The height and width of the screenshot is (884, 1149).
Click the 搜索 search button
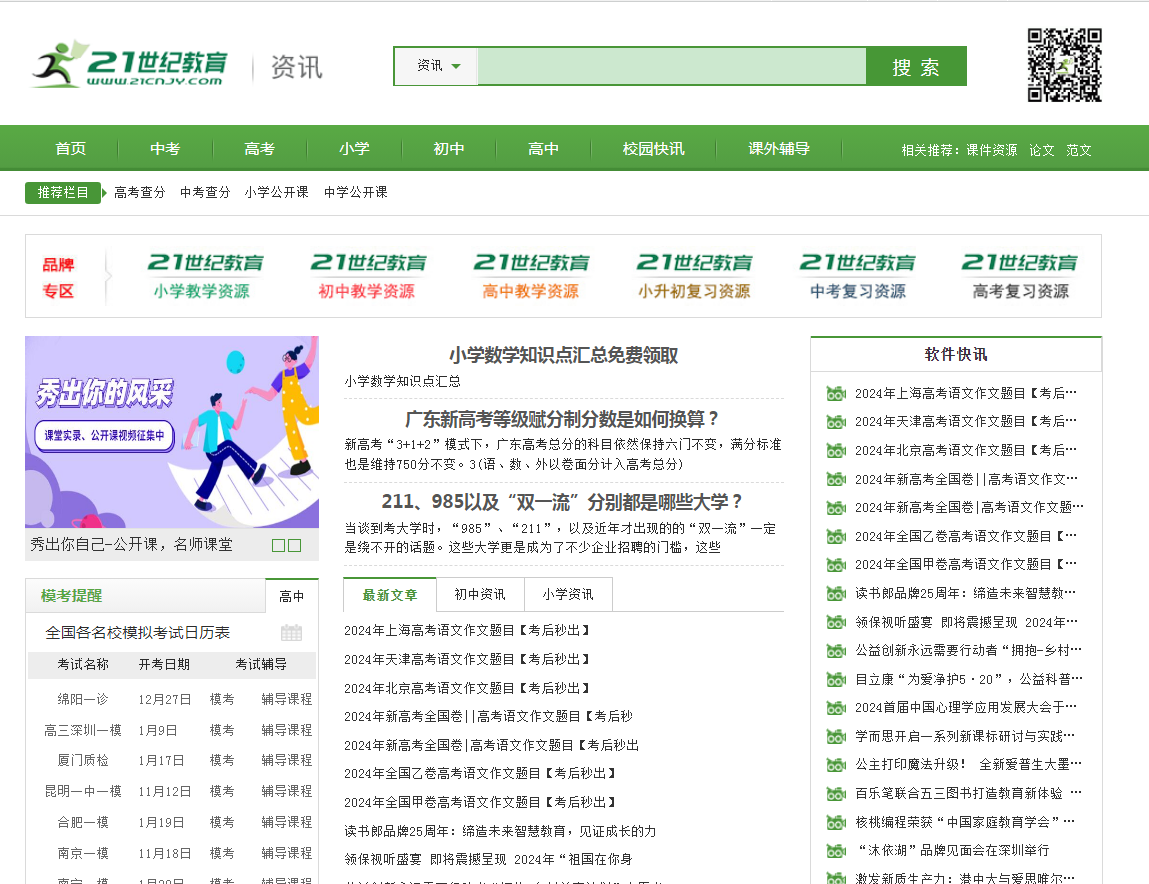click(x=916, y=66)
